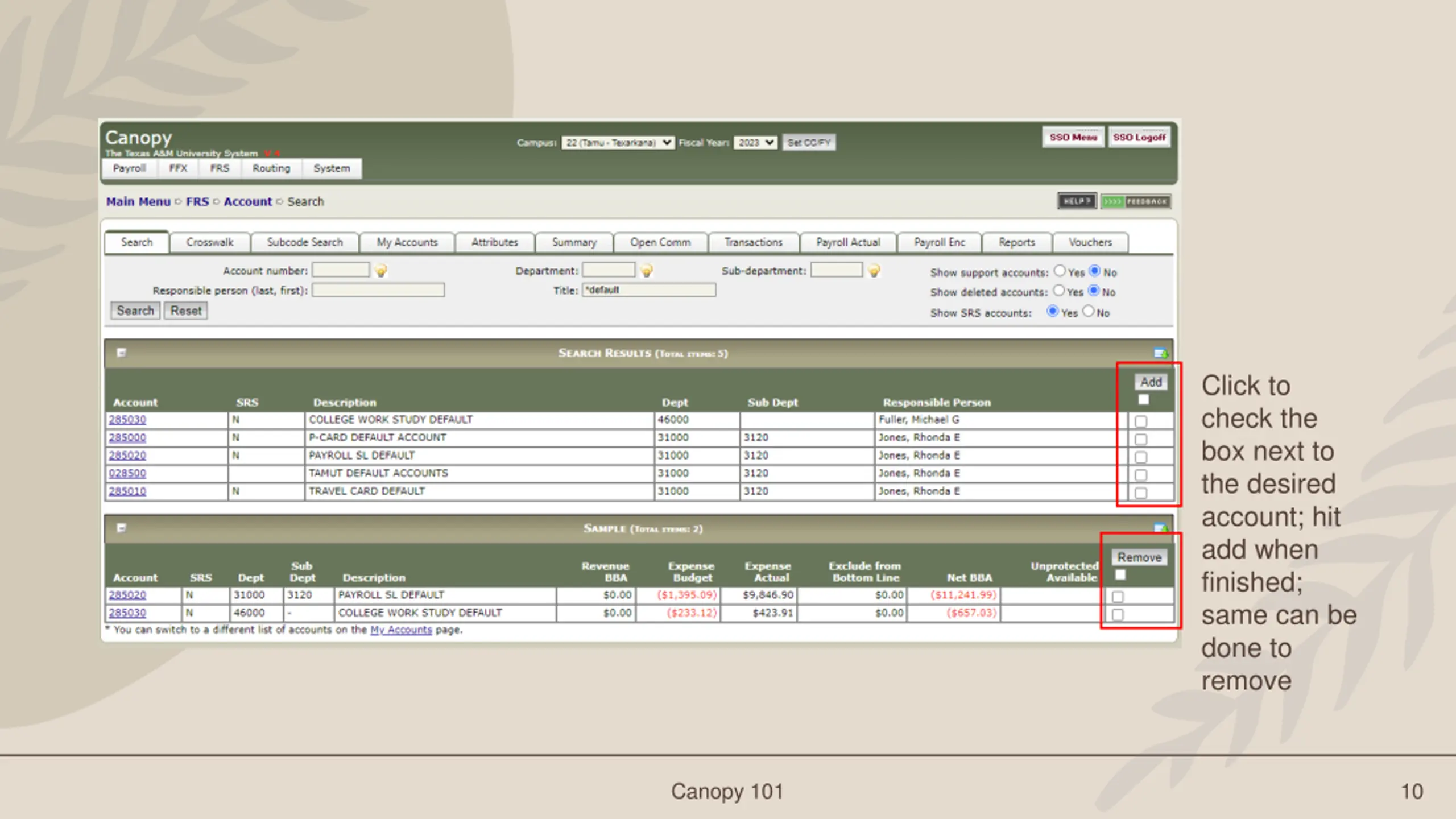
Task: Check the Sample row 285020 checkbox
Action: point(1118,597)
